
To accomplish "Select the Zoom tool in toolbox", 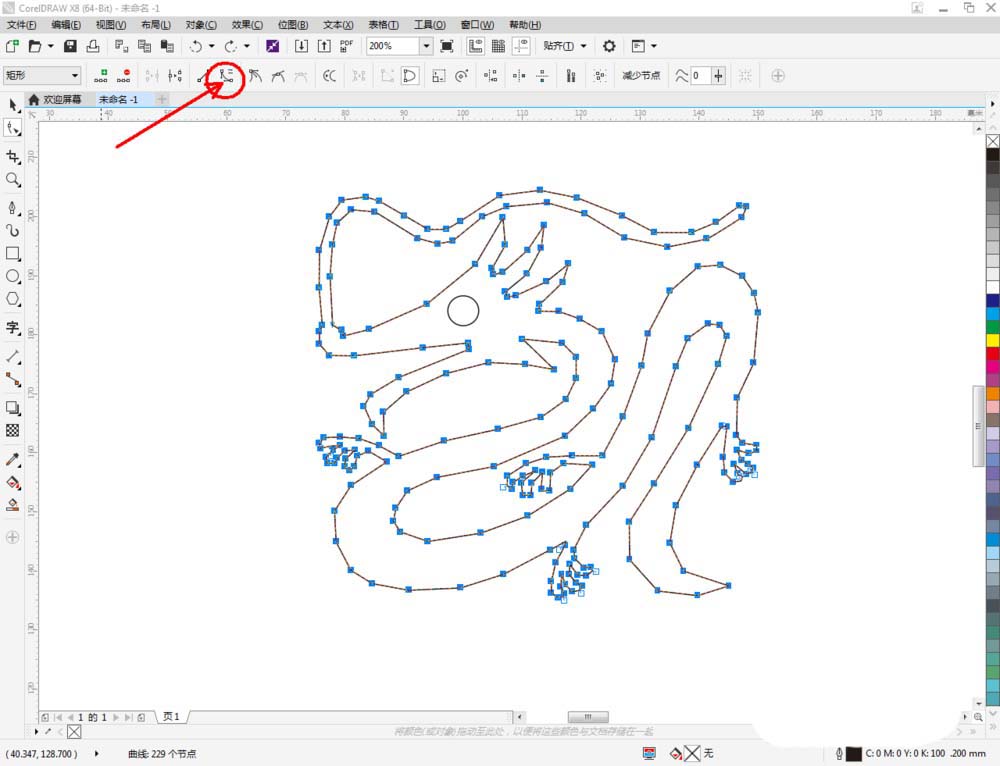I will point(13,179).
